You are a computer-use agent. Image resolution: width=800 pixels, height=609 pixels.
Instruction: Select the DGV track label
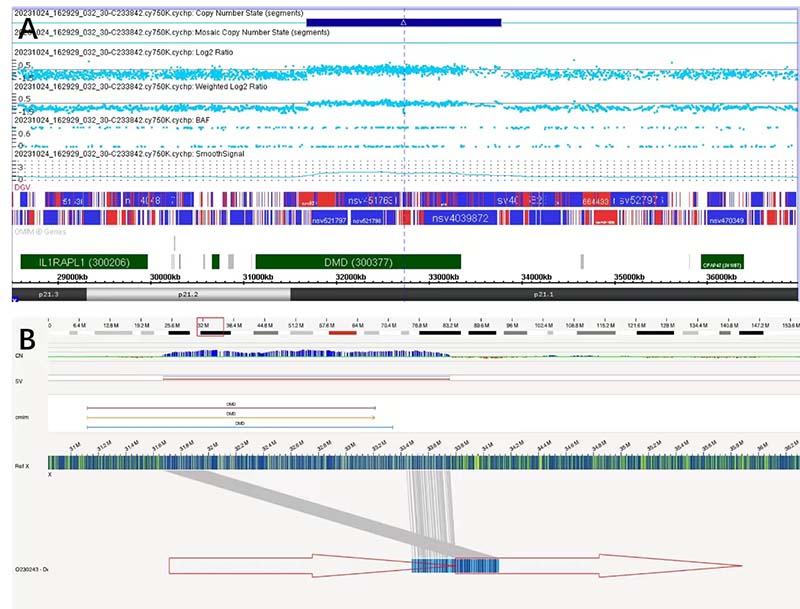click(22, 187)
